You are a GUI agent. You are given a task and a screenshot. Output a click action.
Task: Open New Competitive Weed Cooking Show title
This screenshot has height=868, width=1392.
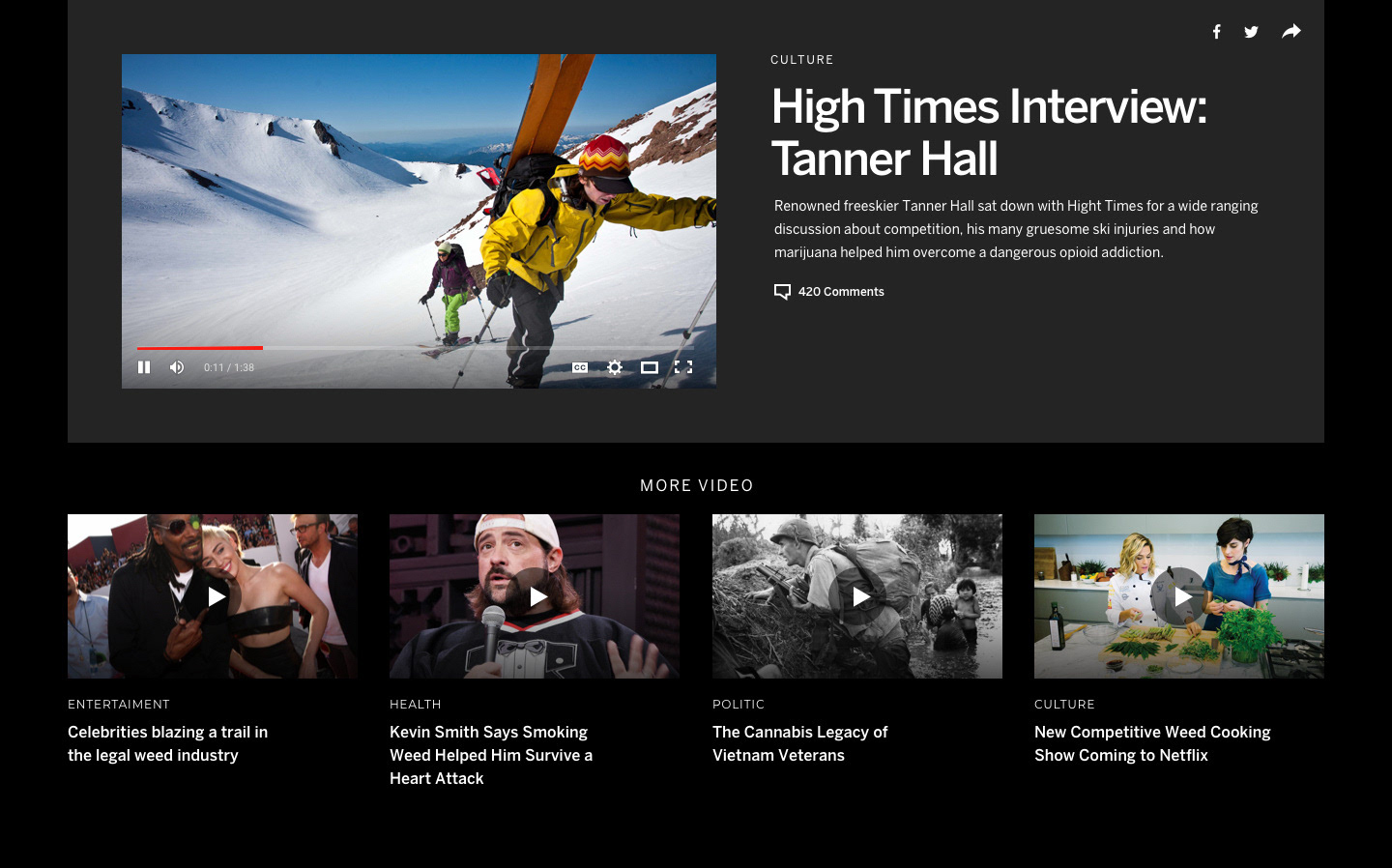tap(1152, 744)
